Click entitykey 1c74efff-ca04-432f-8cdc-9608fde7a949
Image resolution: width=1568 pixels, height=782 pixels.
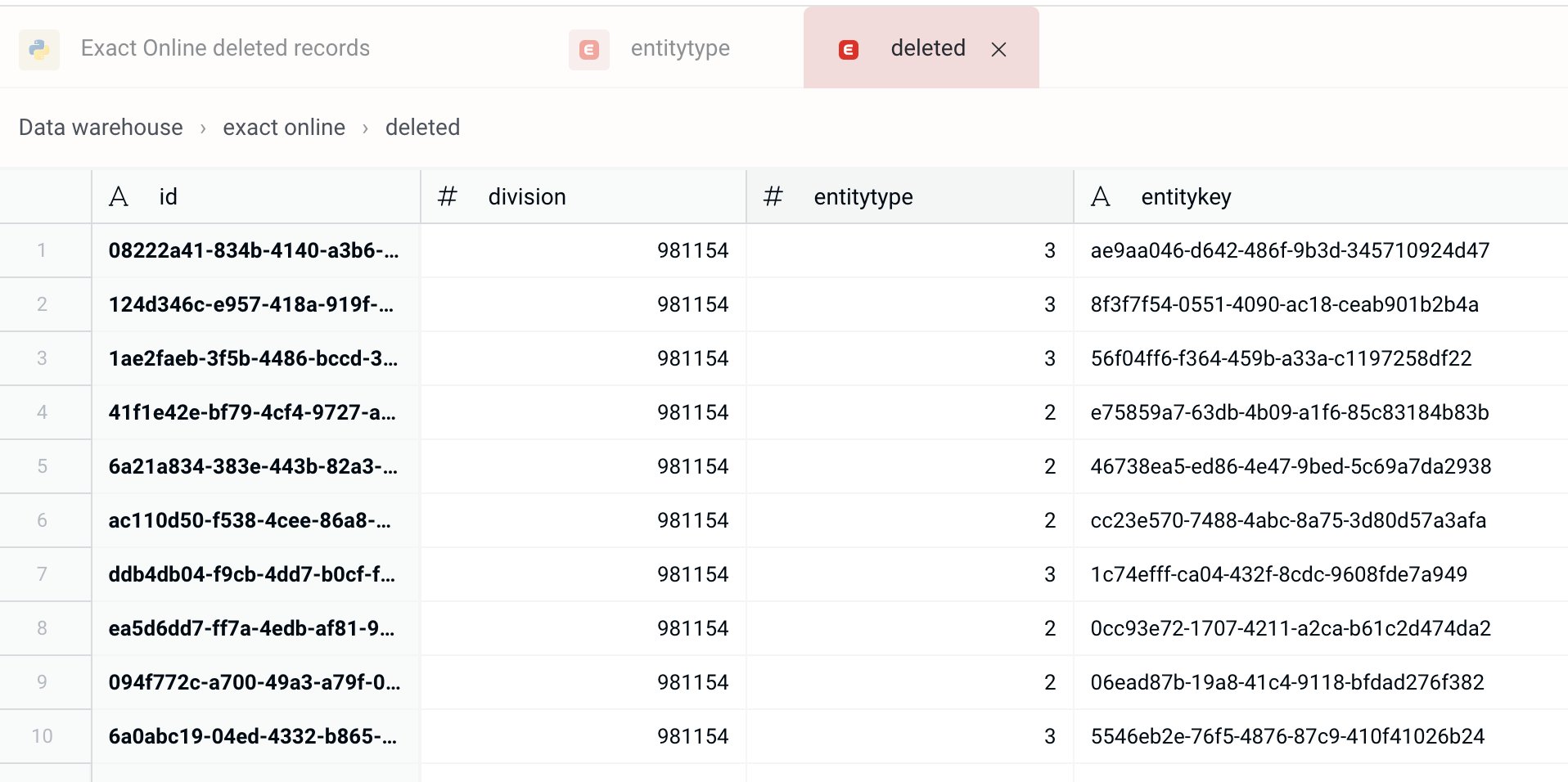[x=1279, y=574]
